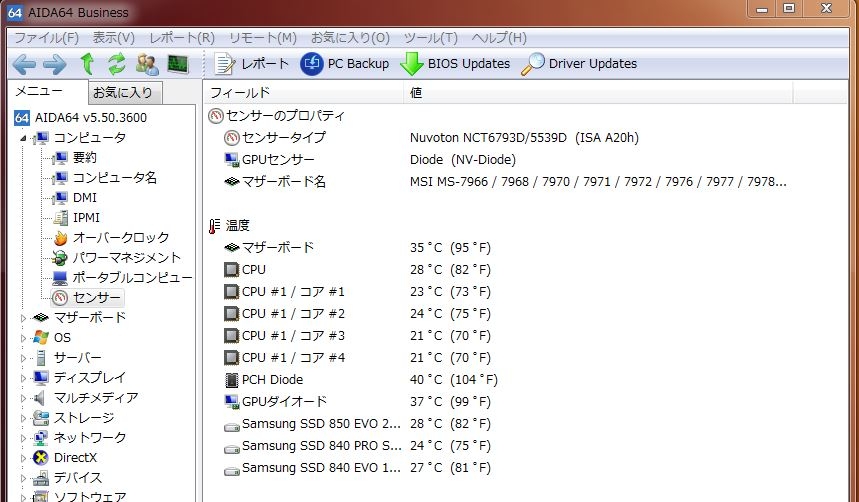Image resolution: width=859 pixels, height=502 pixels.
Task: Click the OS Windows flag icon
Action: [x=41, y=338]
